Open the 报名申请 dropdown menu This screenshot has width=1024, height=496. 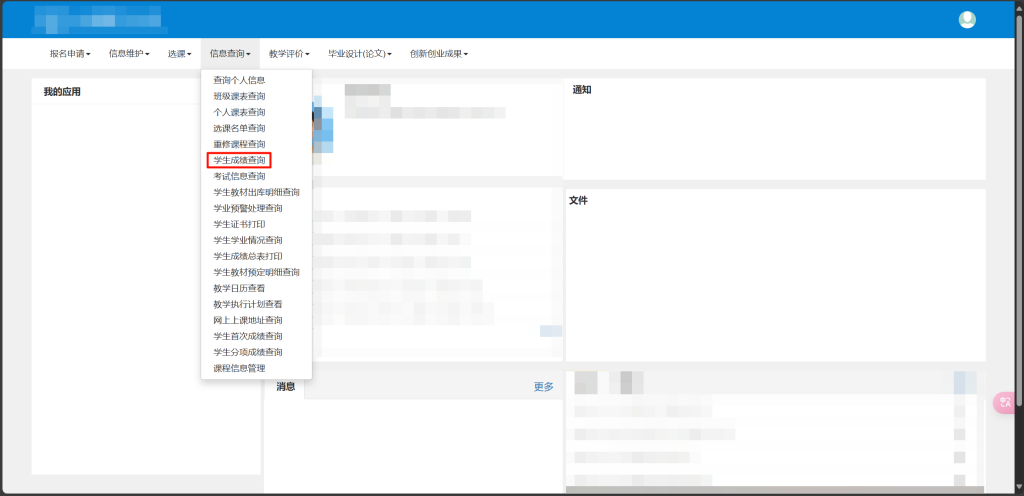tap(70, 54)
